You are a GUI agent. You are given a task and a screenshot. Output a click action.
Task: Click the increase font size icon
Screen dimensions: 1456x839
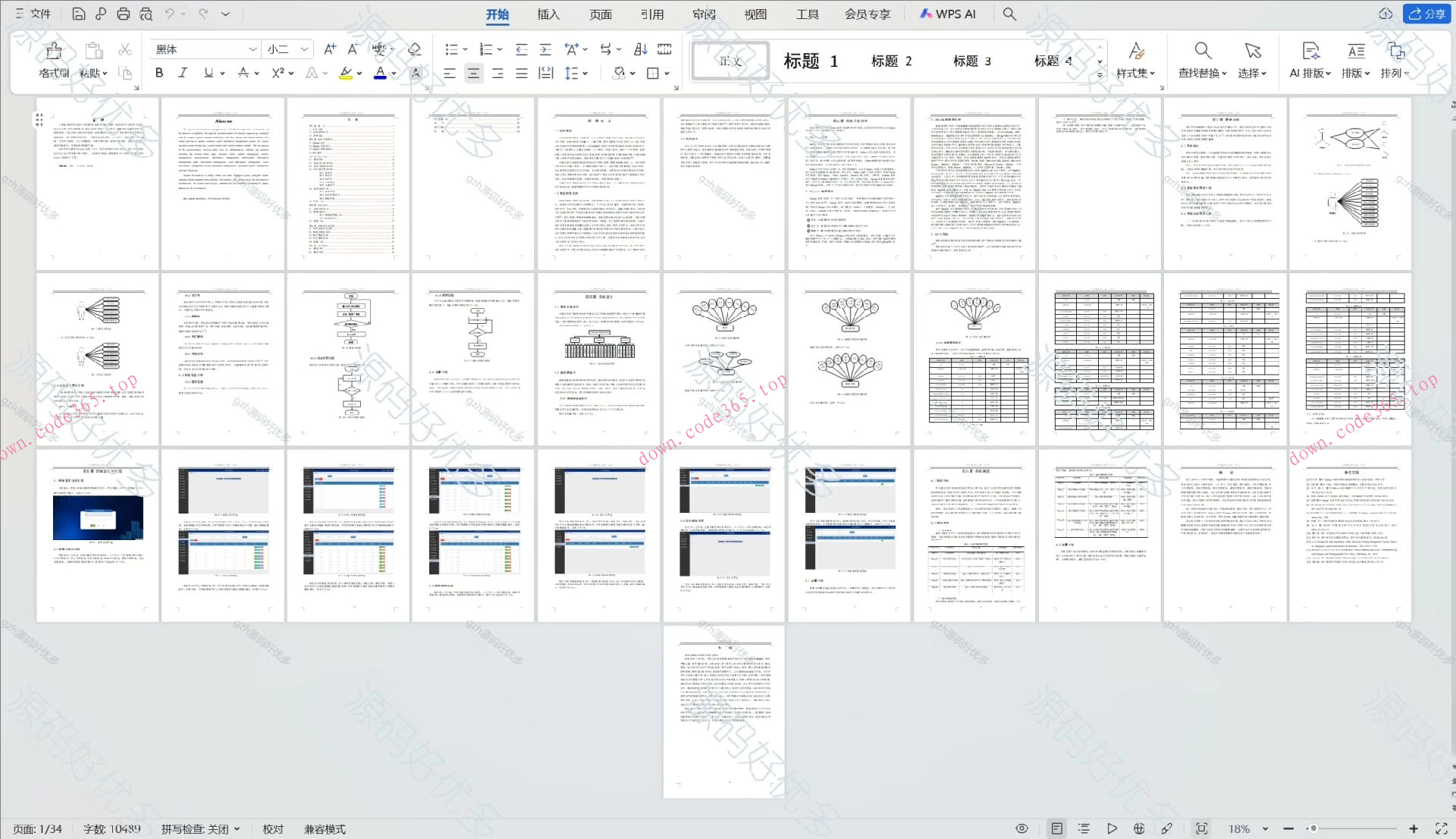329,49
